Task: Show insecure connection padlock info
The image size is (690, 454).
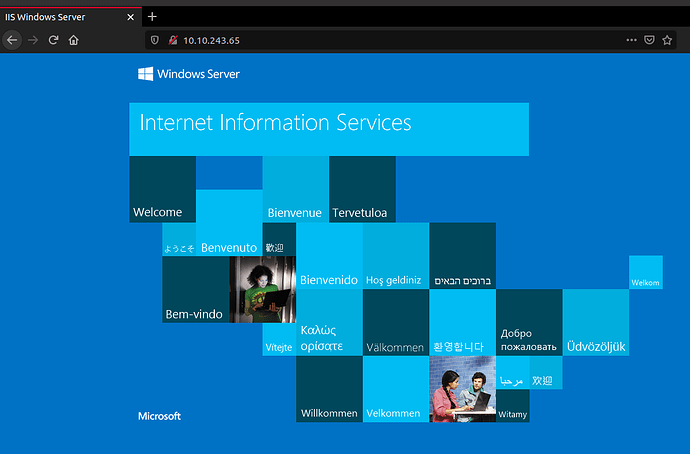Action: 173,40
